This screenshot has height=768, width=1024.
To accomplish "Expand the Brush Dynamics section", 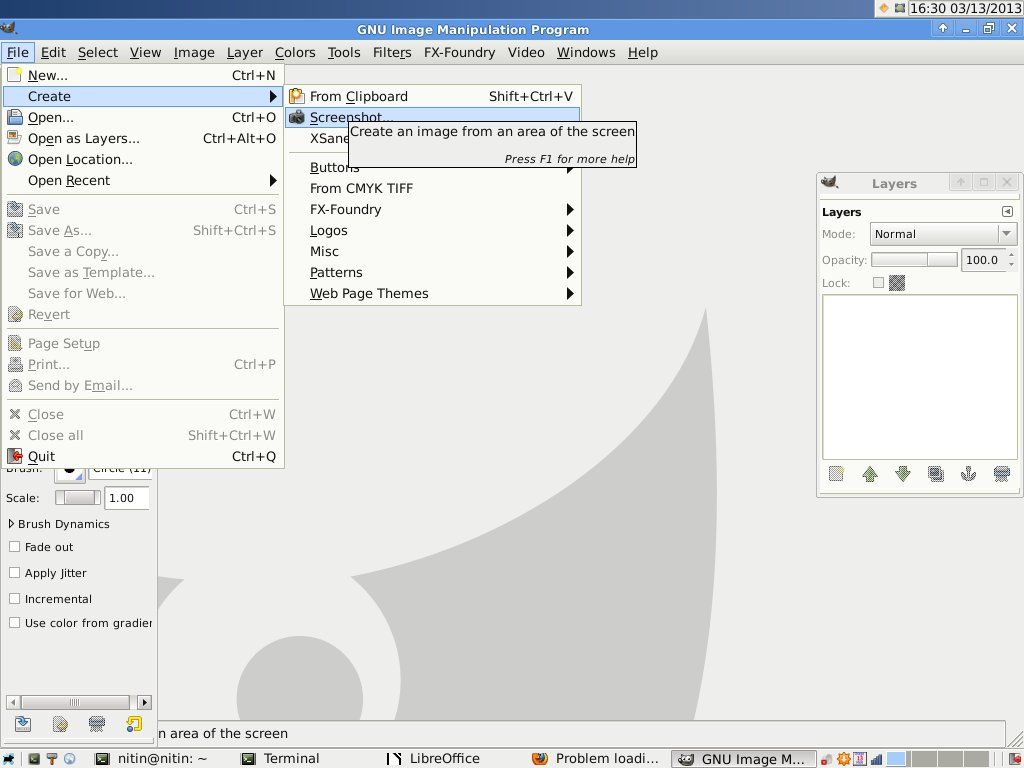I will (x=11, y=524).
